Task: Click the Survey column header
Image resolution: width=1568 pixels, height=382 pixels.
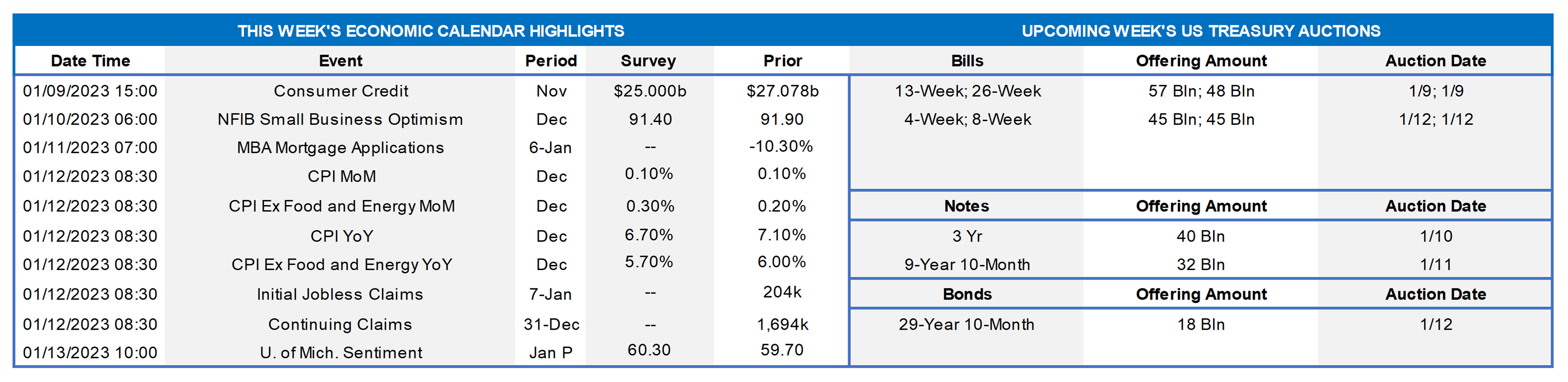Action: [648, 61]
